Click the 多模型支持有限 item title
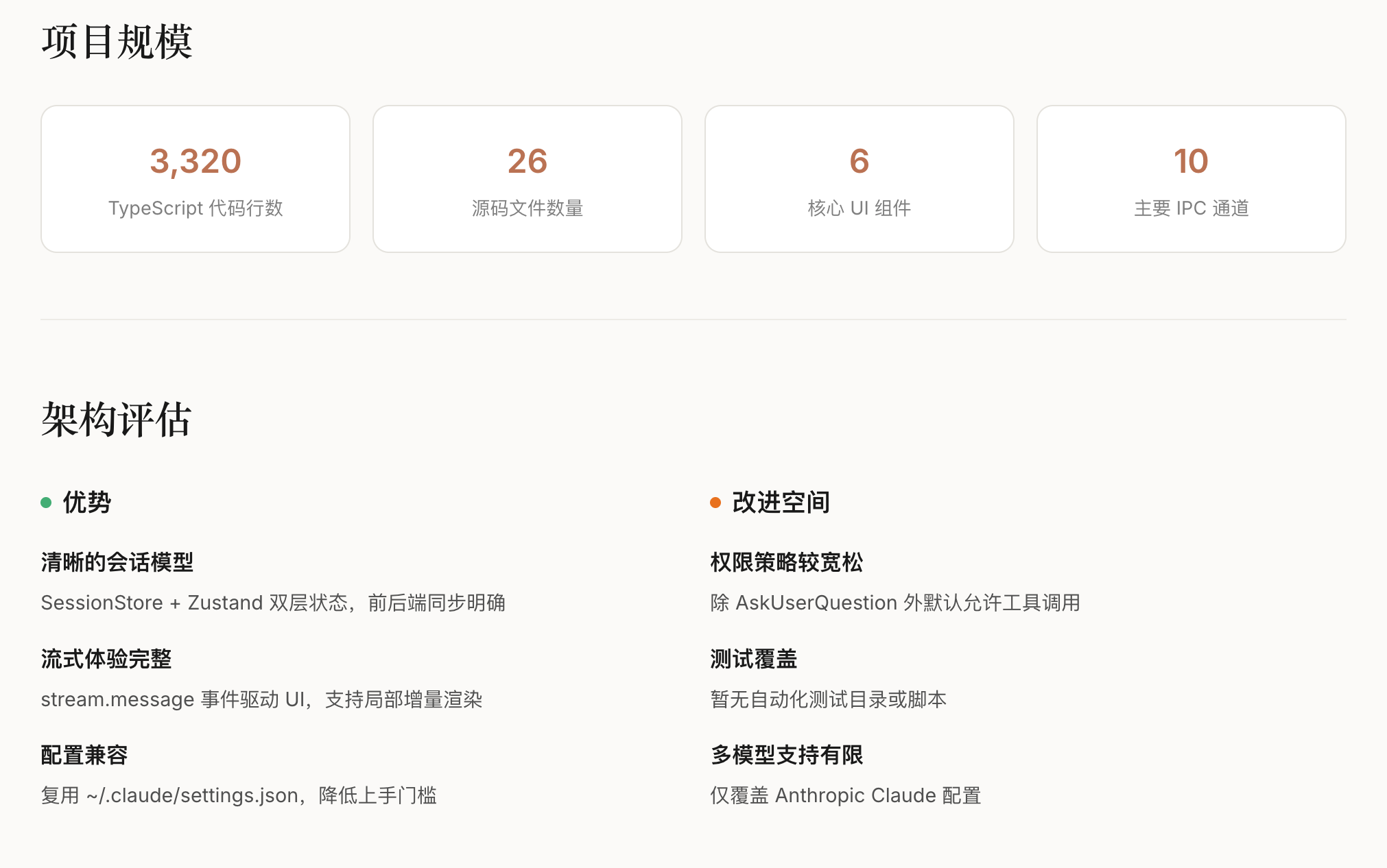The width and height of the screenshot is (1387, 868). point(787,755)
